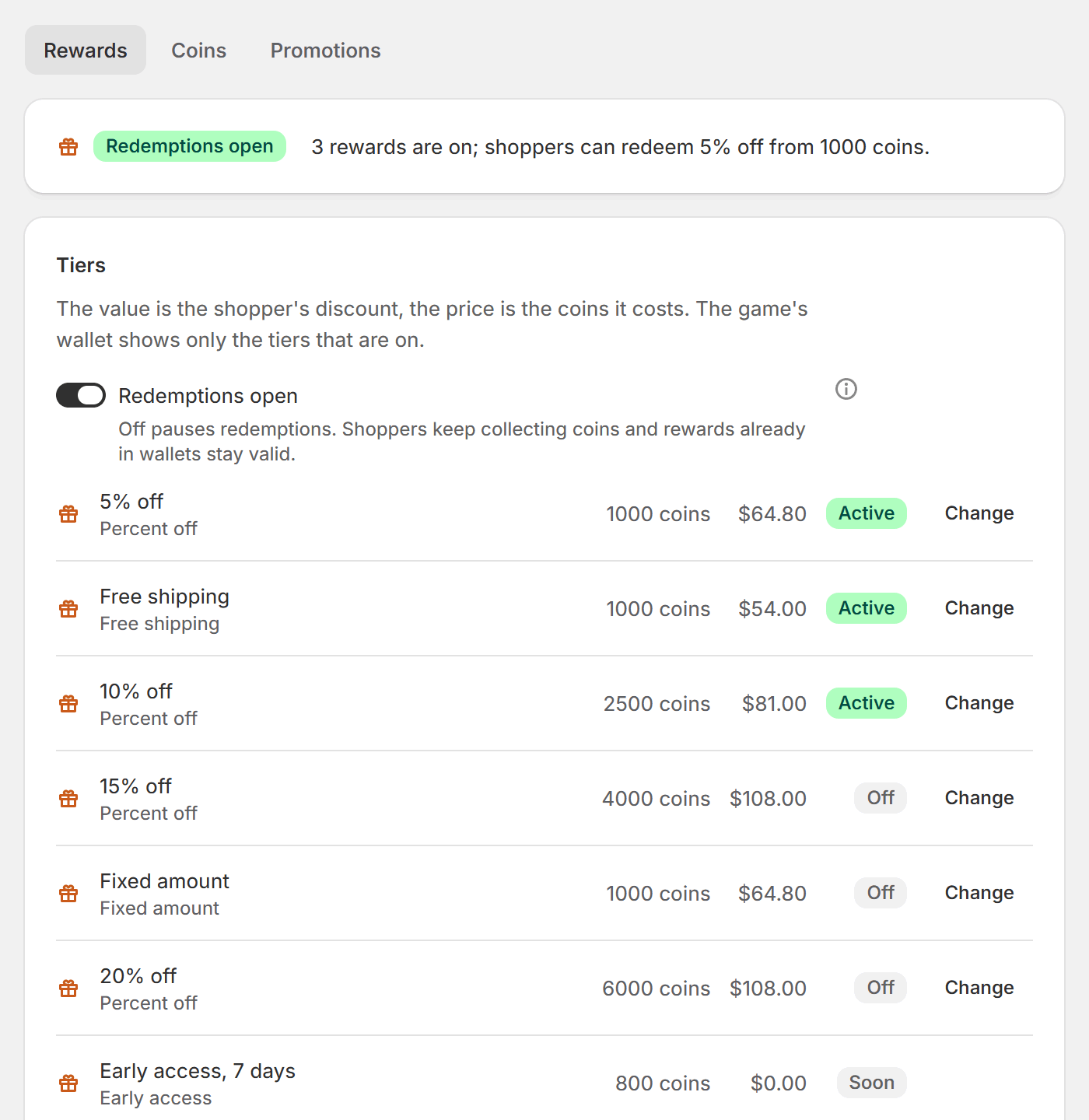Click the Soon badge on Early access
The height and width of the screenshot is (1120, 1089).
click(872, 1083)
